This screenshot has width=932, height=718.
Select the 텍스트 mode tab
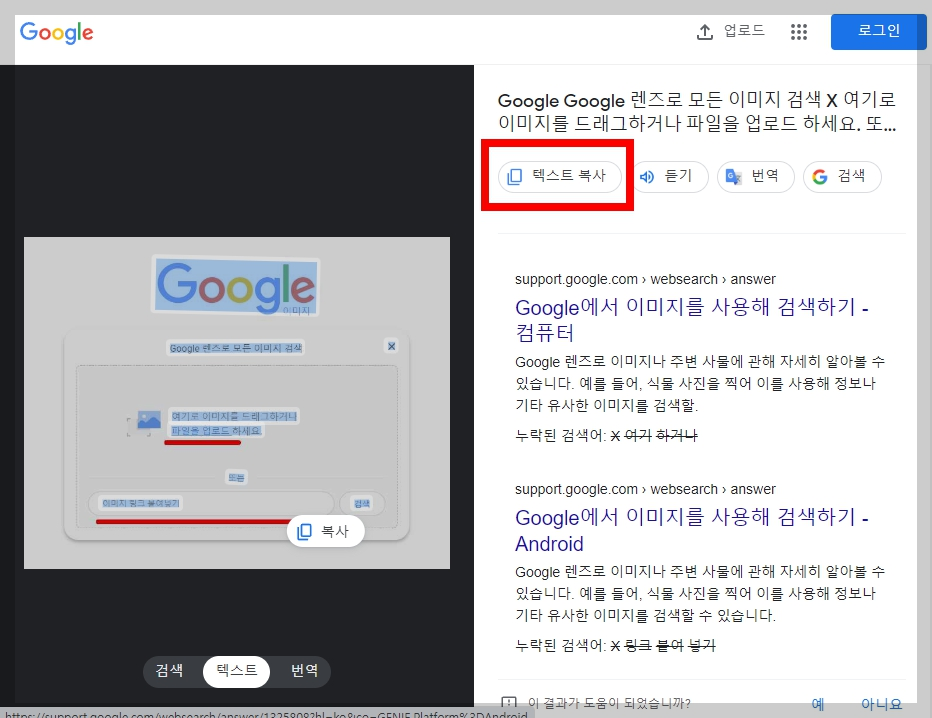tap(237, 671)
